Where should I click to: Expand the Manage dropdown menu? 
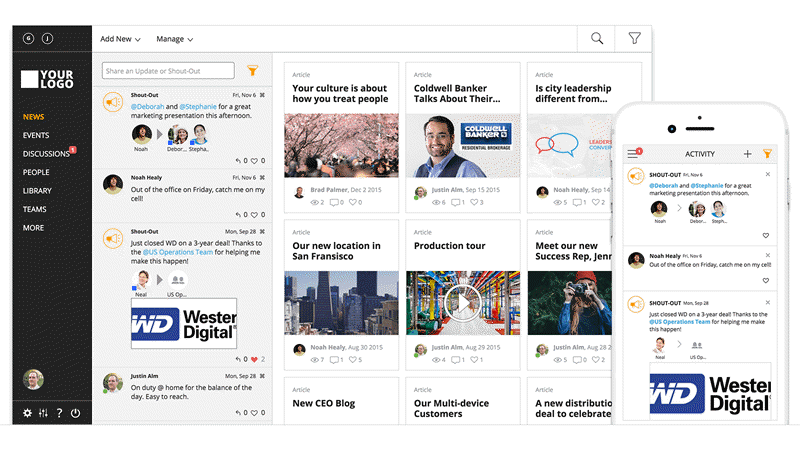[x=174, y=39]
